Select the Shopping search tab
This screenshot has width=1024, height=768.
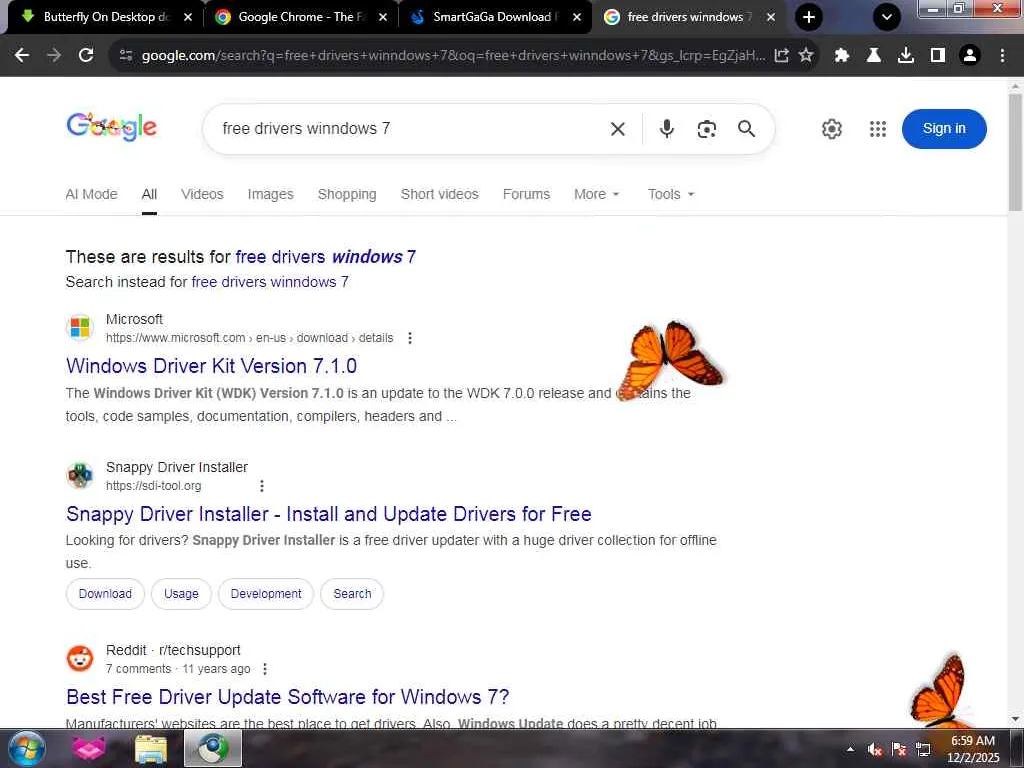click(x=347, y=194)
